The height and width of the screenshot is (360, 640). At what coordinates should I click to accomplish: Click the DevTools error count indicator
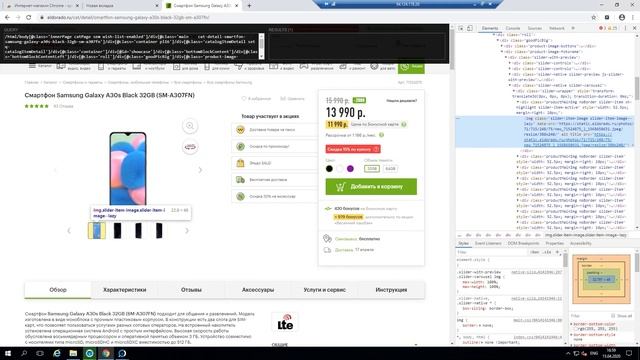pos(602,28)
